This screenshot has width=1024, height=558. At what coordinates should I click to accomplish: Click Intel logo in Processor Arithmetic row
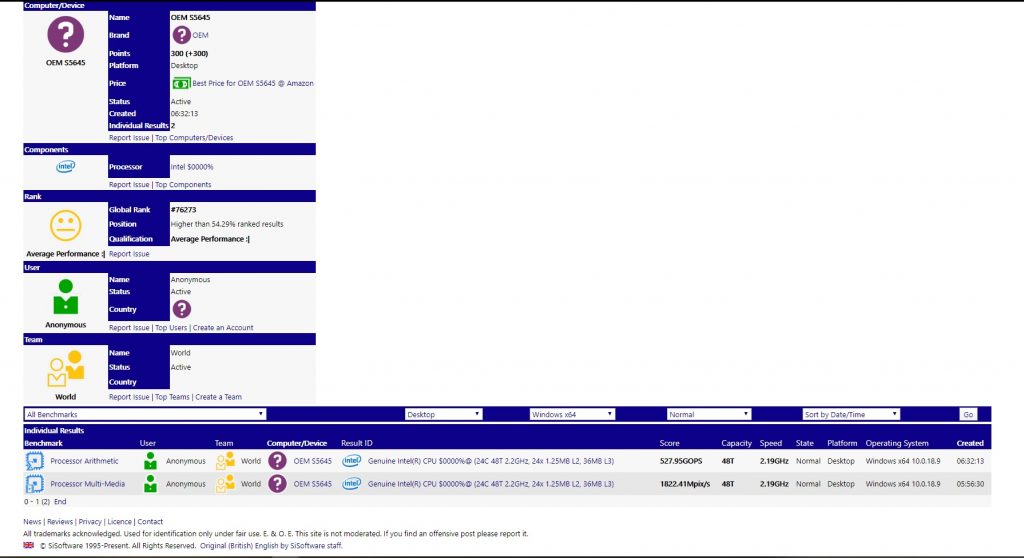coord(351,461)
